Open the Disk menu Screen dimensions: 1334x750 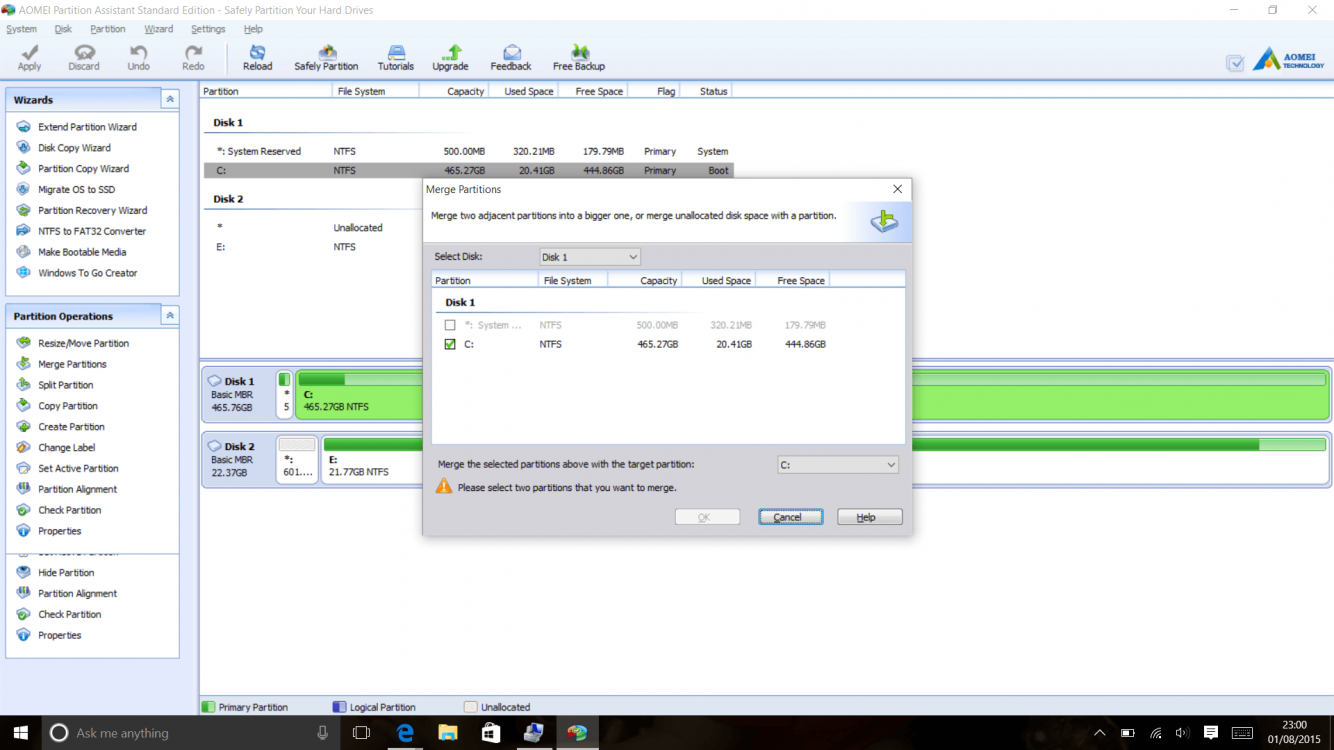[x=62, y=28]
